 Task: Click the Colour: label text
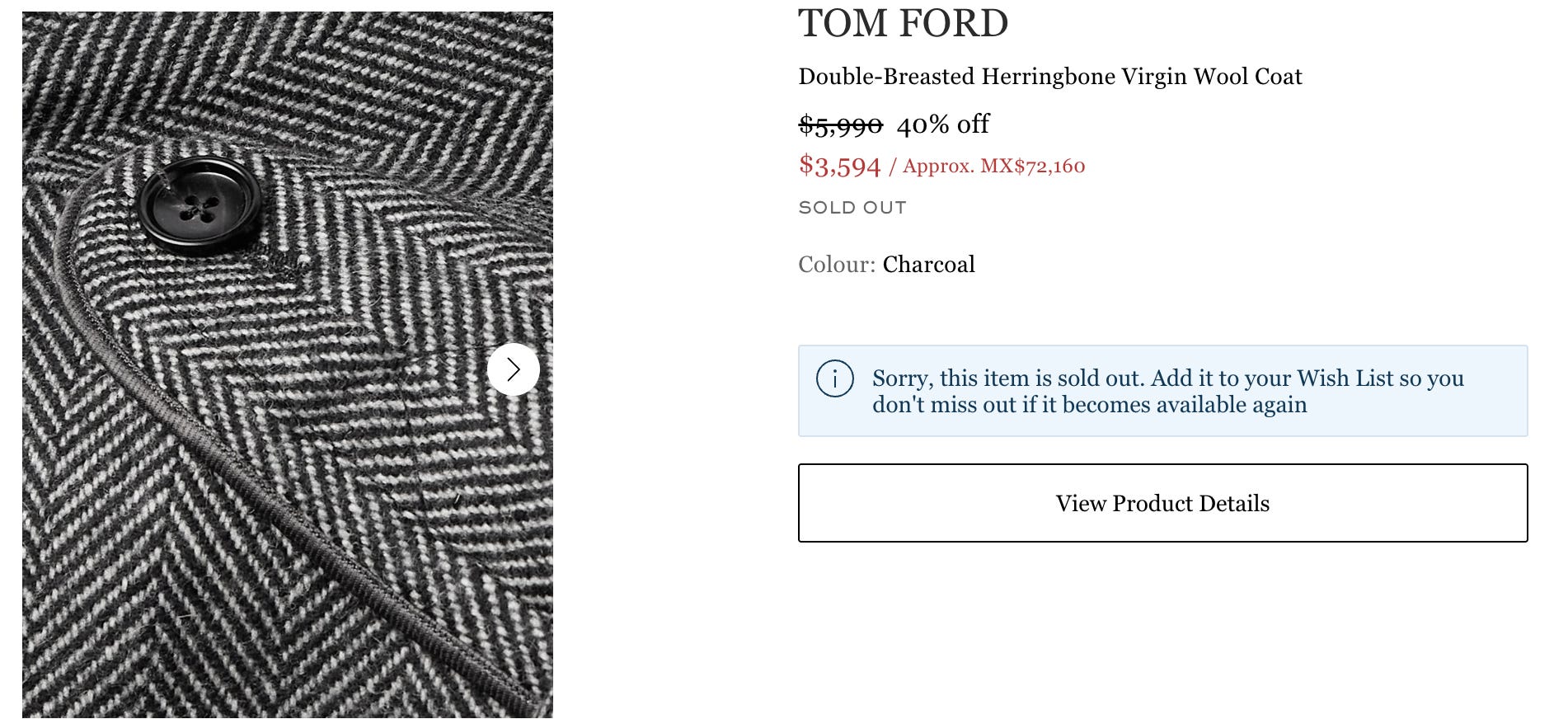837,265
